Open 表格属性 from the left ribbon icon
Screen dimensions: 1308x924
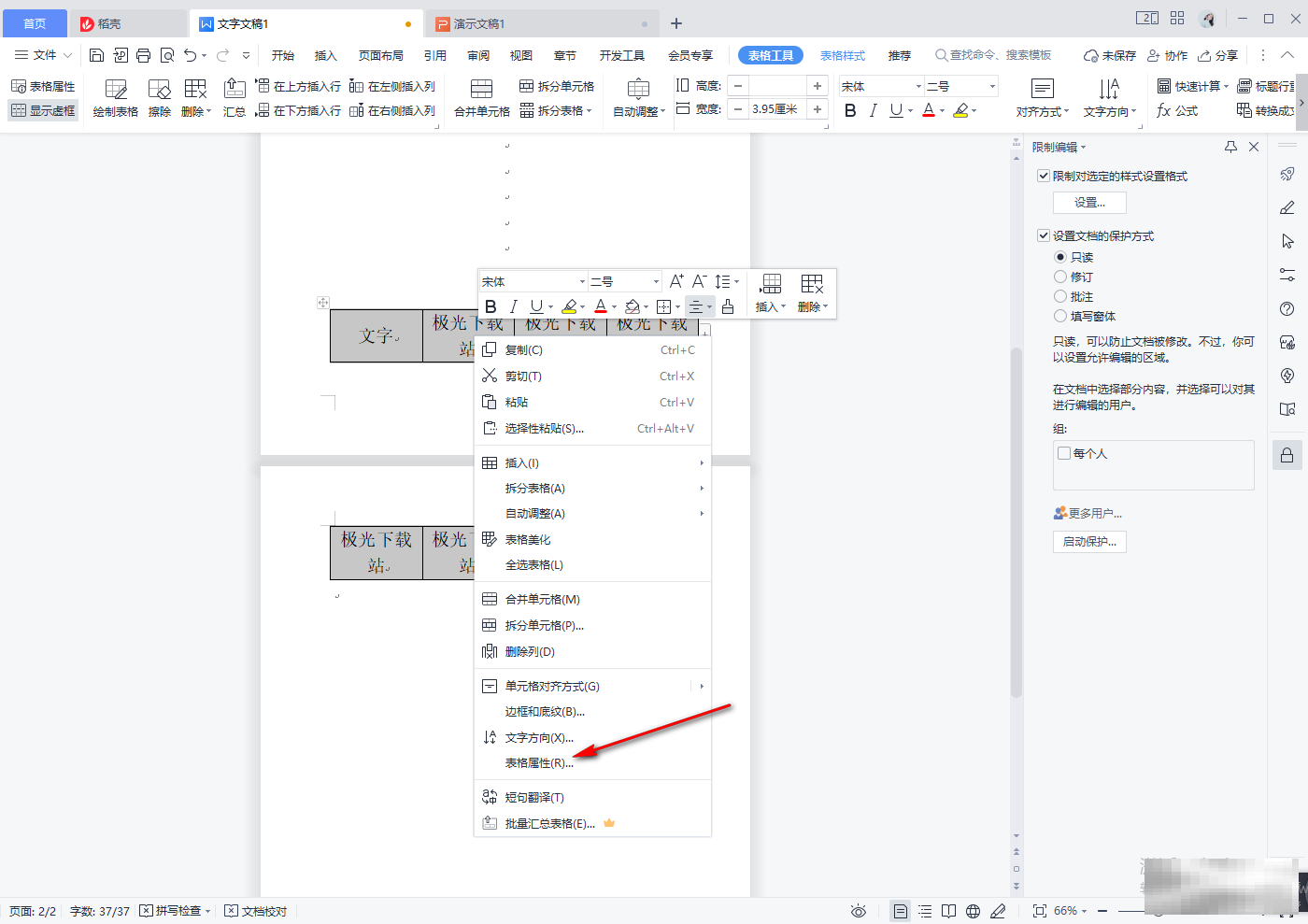point(43,84)
